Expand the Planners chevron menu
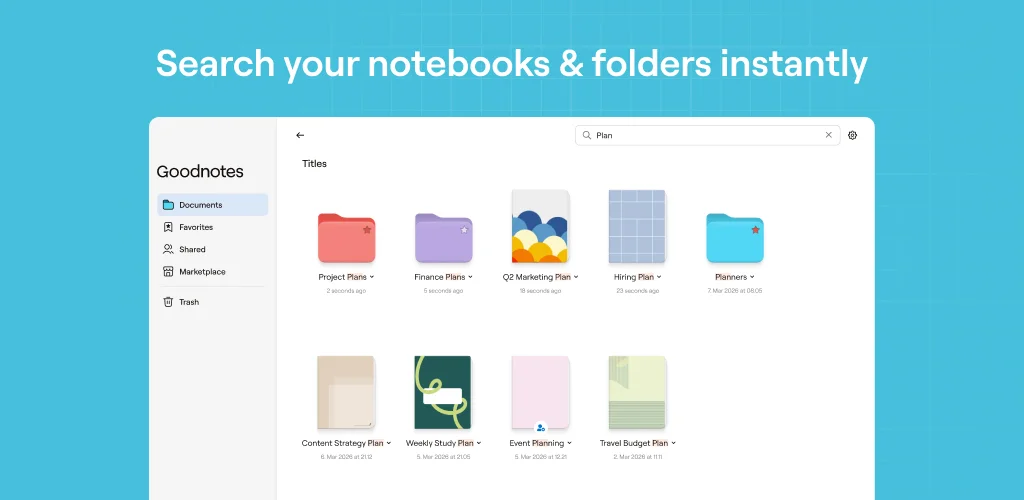 pos(752,277)
